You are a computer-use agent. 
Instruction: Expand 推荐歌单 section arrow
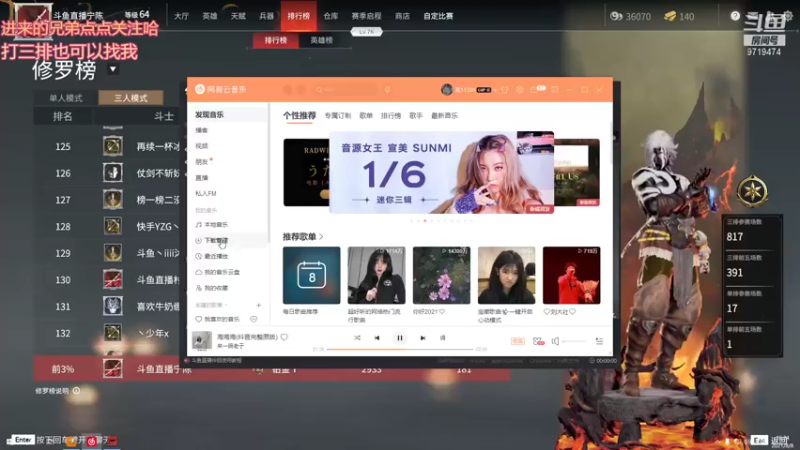pos(321,237)
